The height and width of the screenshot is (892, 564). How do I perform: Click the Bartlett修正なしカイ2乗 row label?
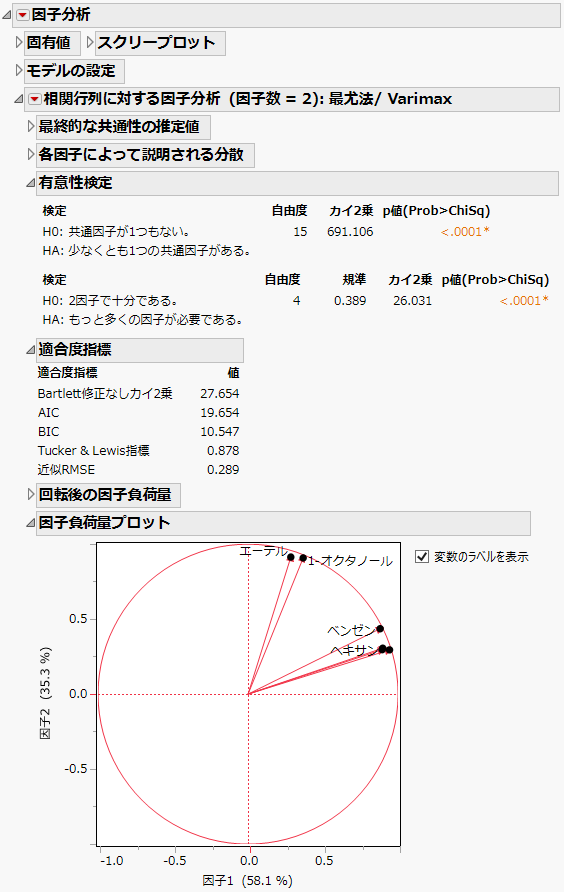point(105,394)
